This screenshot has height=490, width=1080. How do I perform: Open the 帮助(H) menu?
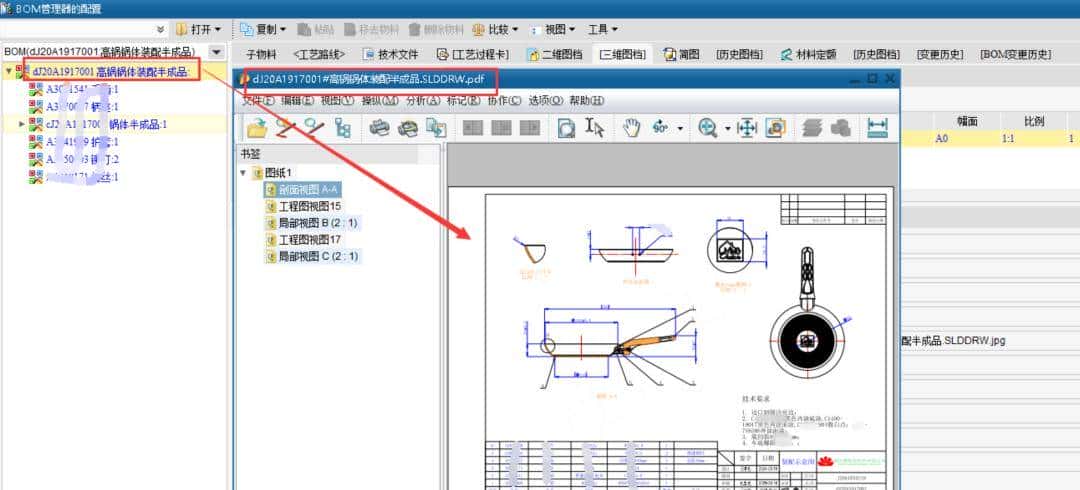click(x=587, y=101)
